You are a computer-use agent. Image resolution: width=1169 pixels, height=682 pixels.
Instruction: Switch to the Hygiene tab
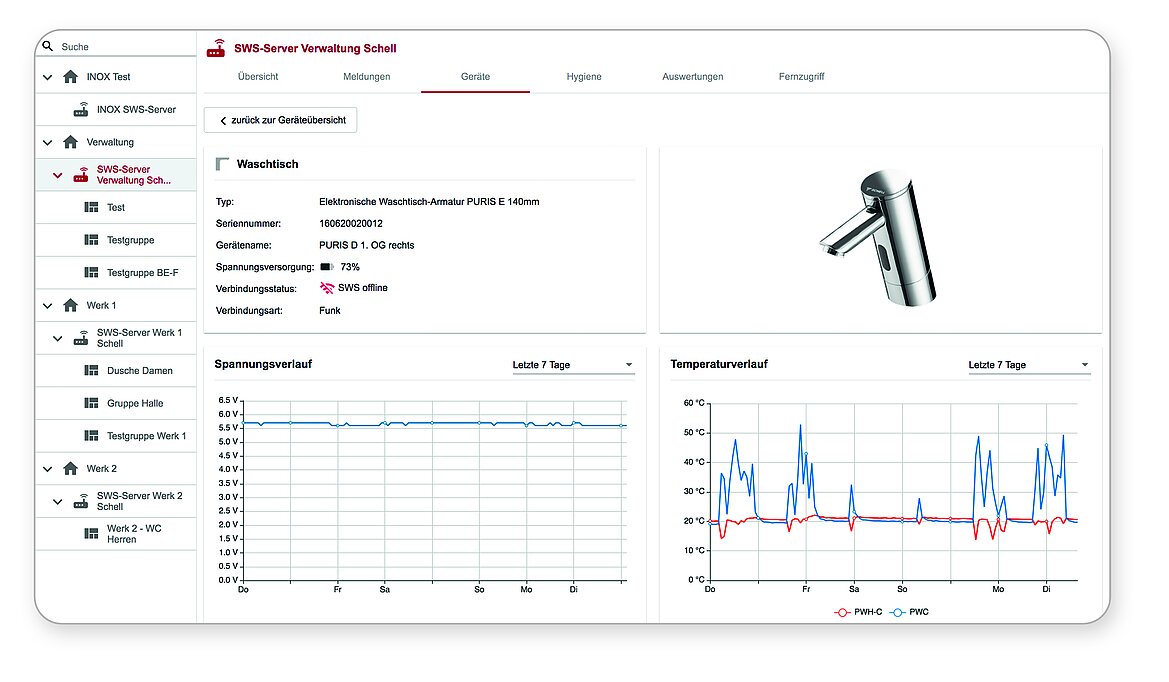[x=584, y=77]
